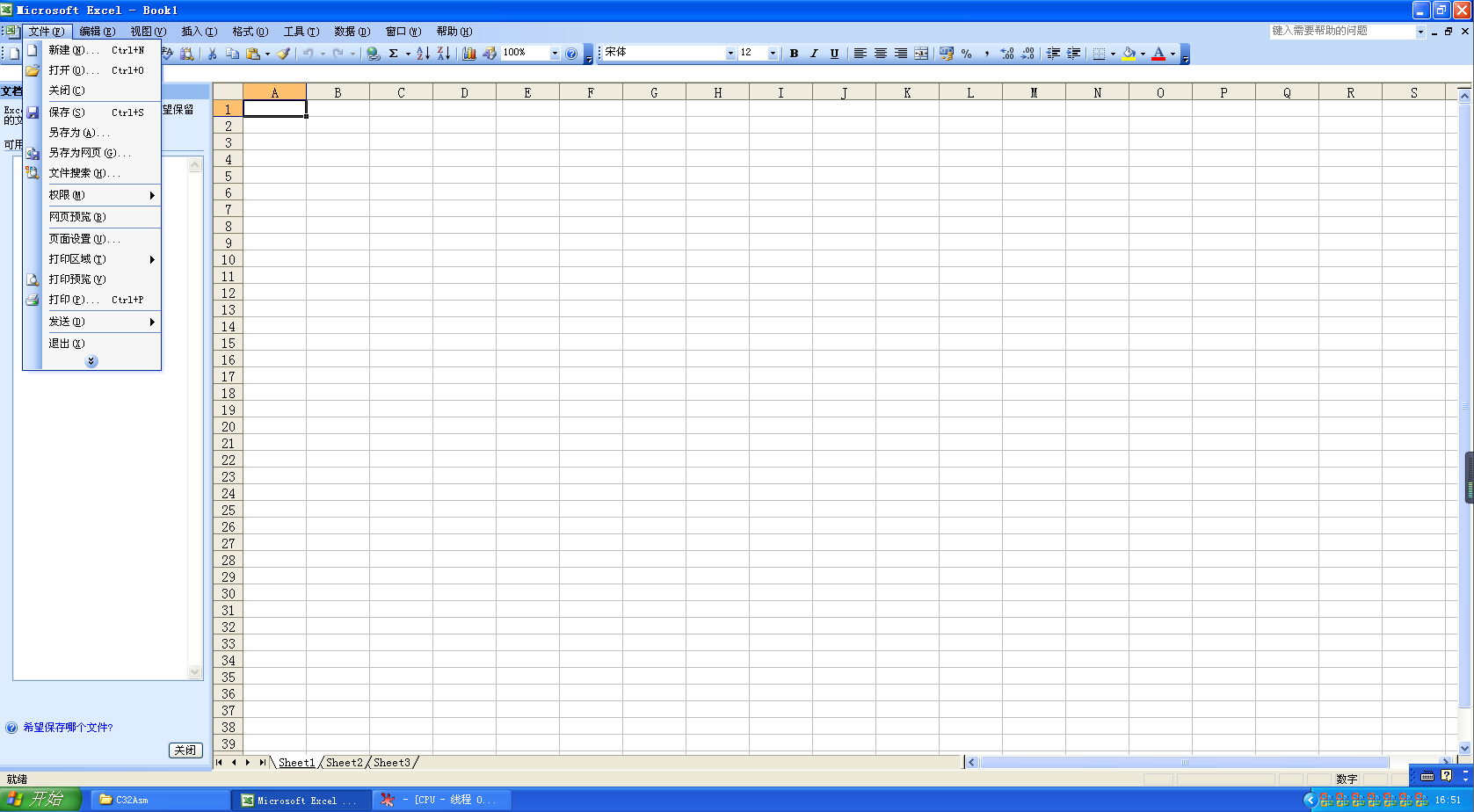Click the vertical scrollbar down arrow
The width and height of the screenshot is (1474, 812).
pyautogui.click(x=1464, y=748)
